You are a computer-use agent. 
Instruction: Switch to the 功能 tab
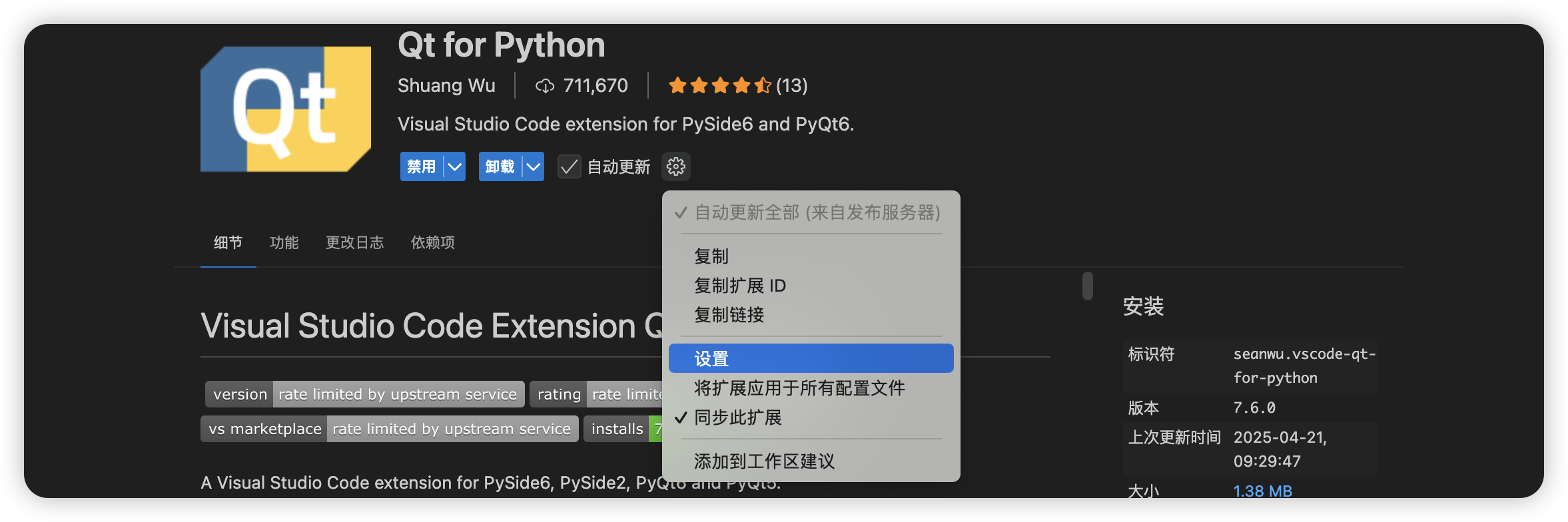click(x=284, y=242)
